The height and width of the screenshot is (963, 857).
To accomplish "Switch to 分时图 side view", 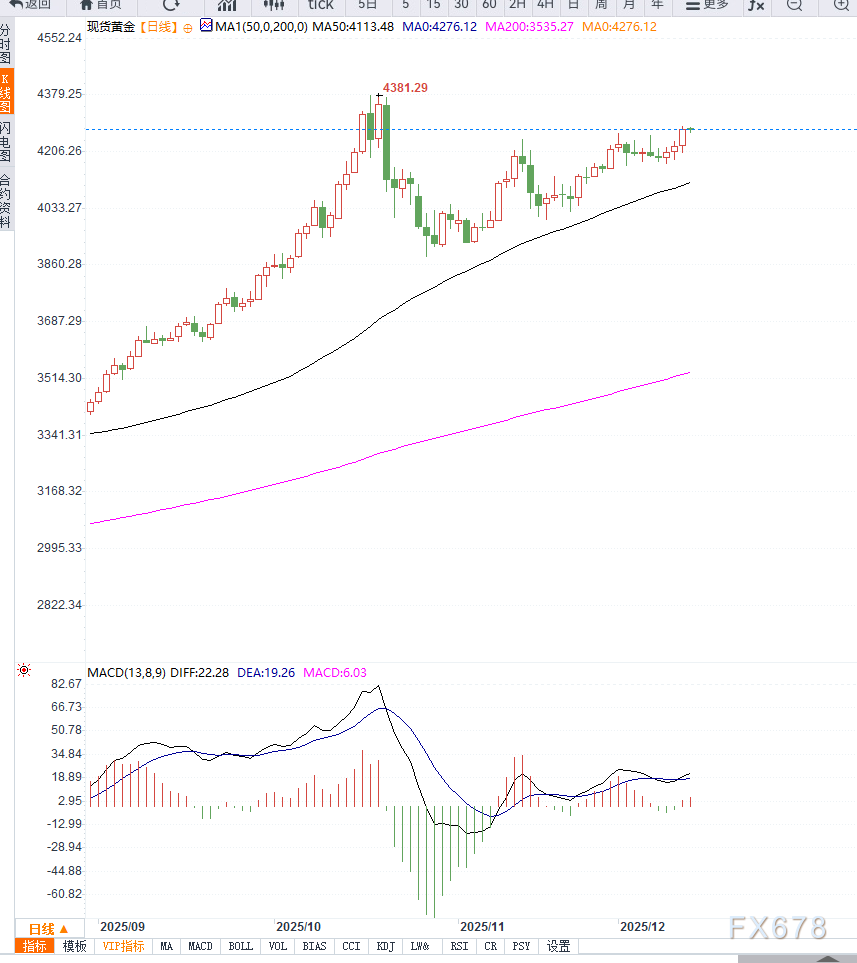I will tap(6, 45).
